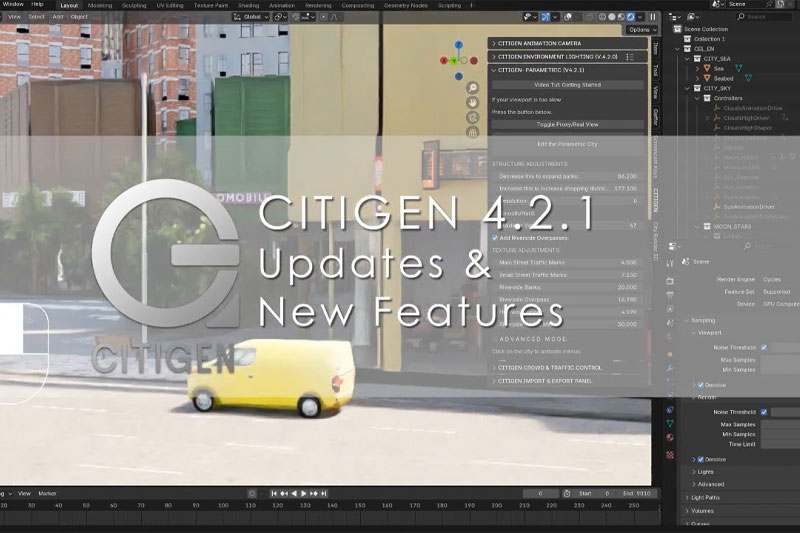The width and height of the screenshot is (800, 533).
Task: Toggle Viewport Noise Threshold checkbox
Action: click(x=764, y=347)
